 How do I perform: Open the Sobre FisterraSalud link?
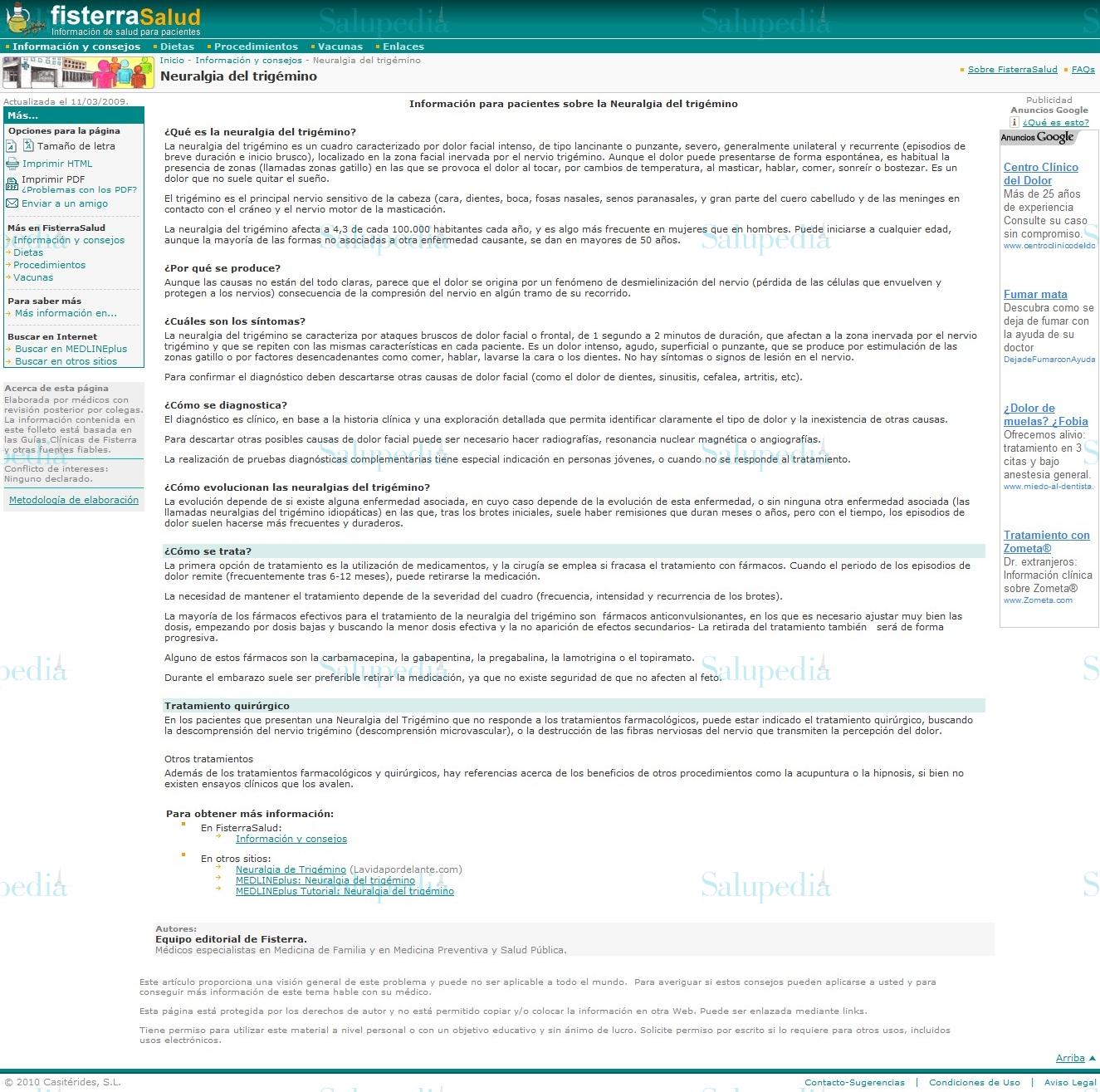[x=1011, y=69]
